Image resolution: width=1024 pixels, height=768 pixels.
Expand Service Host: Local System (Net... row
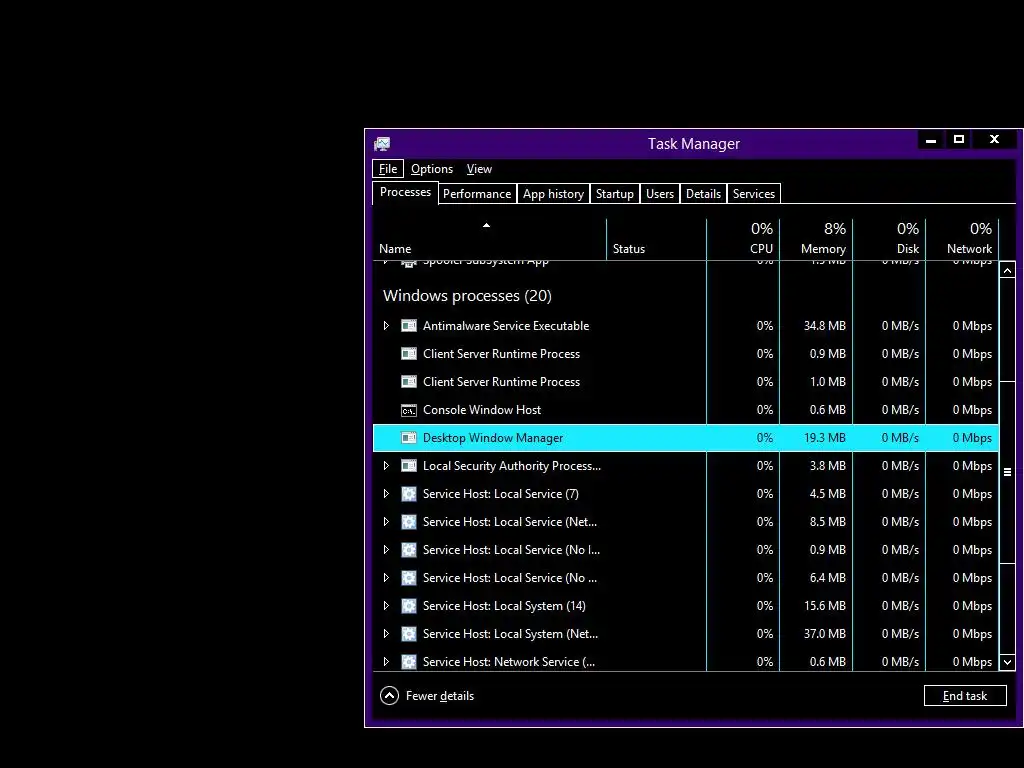pos(386,634)
